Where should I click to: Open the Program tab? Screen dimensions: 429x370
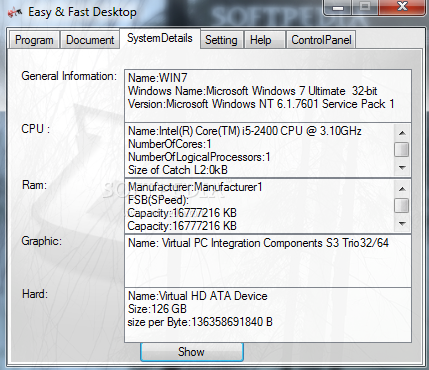click(x=34, y=40)
